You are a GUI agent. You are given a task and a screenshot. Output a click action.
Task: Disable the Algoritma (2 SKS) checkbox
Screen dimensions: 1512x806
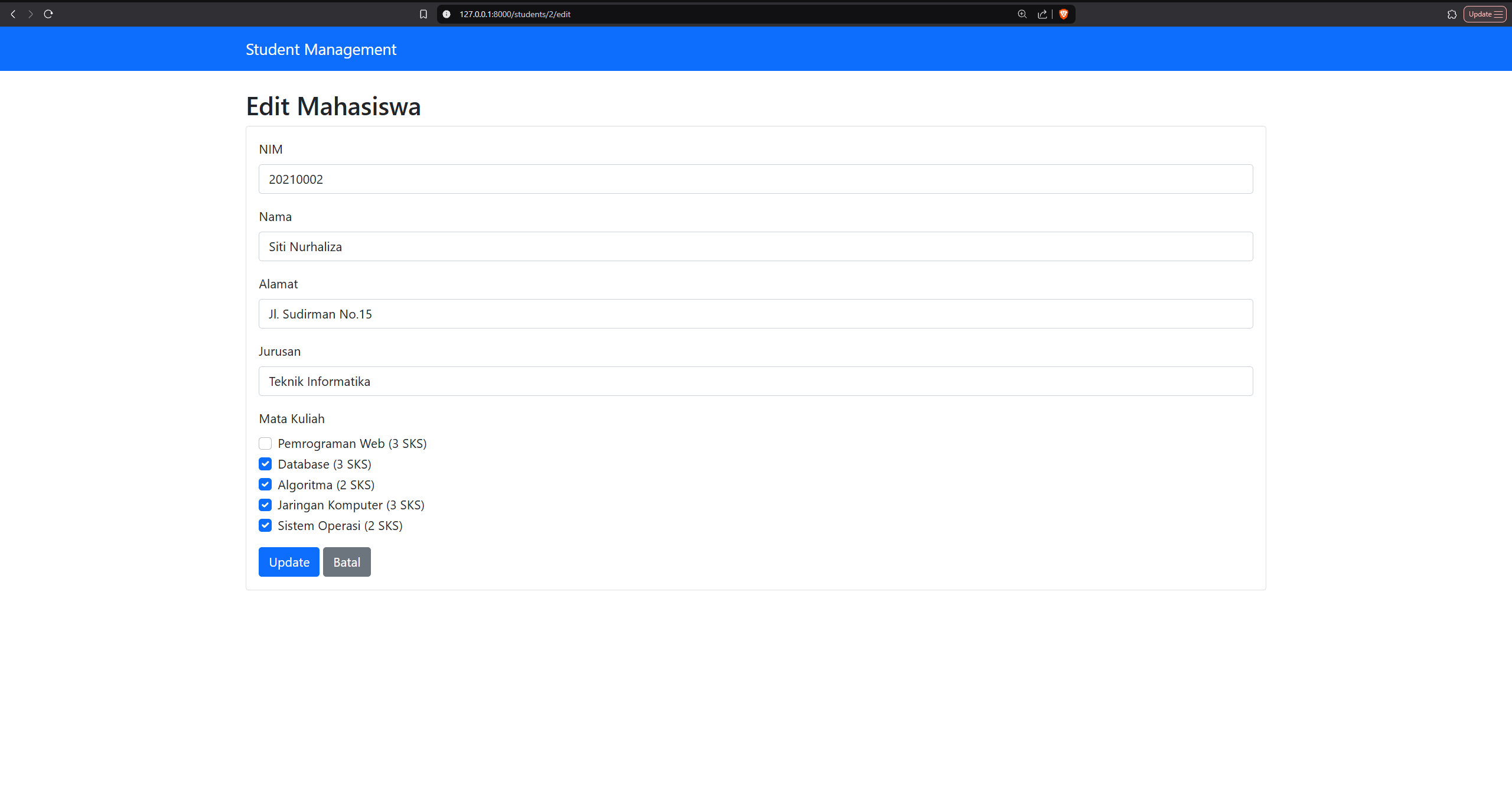(265, 484)
